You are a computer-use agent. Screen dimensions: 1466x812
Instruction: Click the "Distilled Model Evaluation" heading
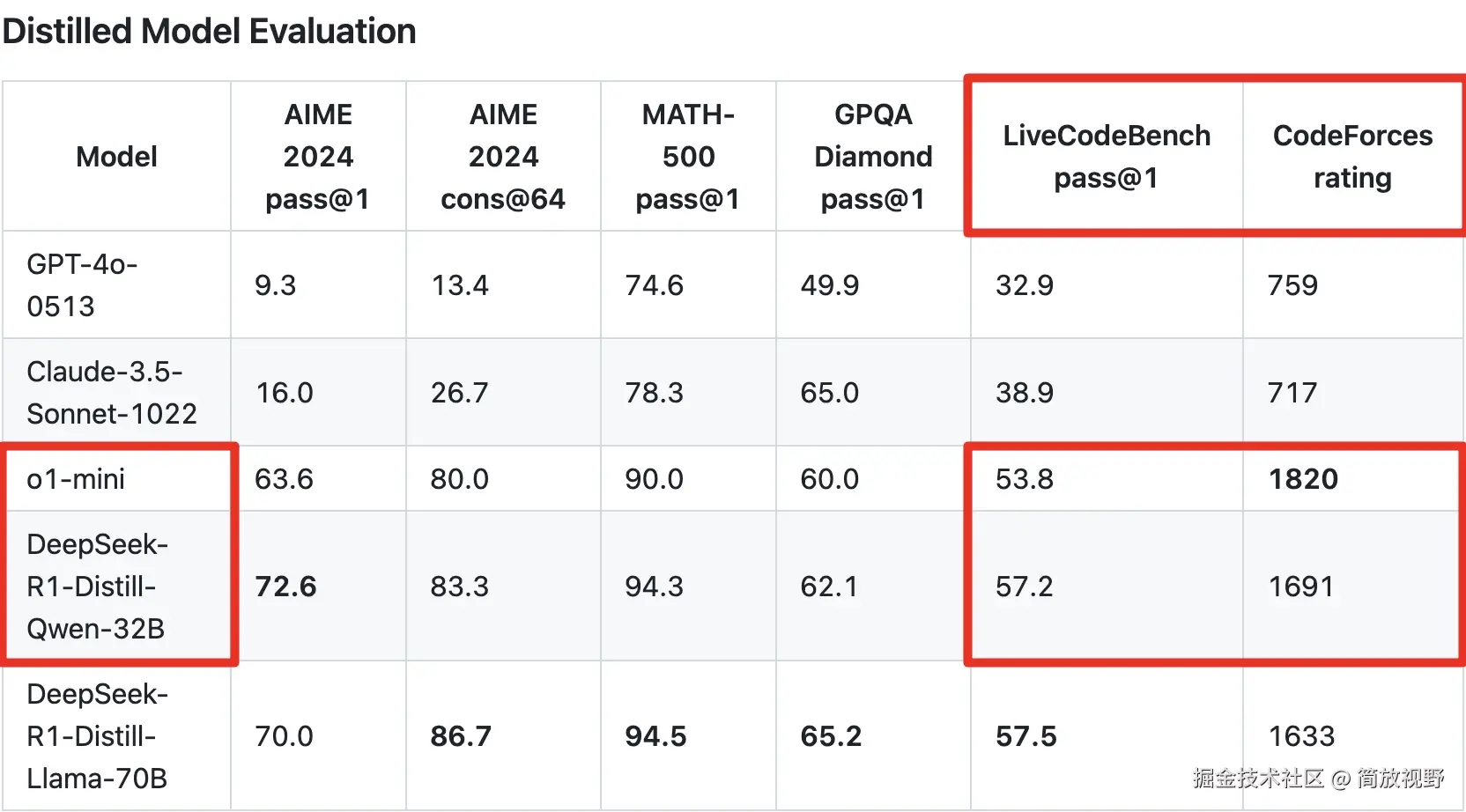pyautogui.click(x=209, y=32)
